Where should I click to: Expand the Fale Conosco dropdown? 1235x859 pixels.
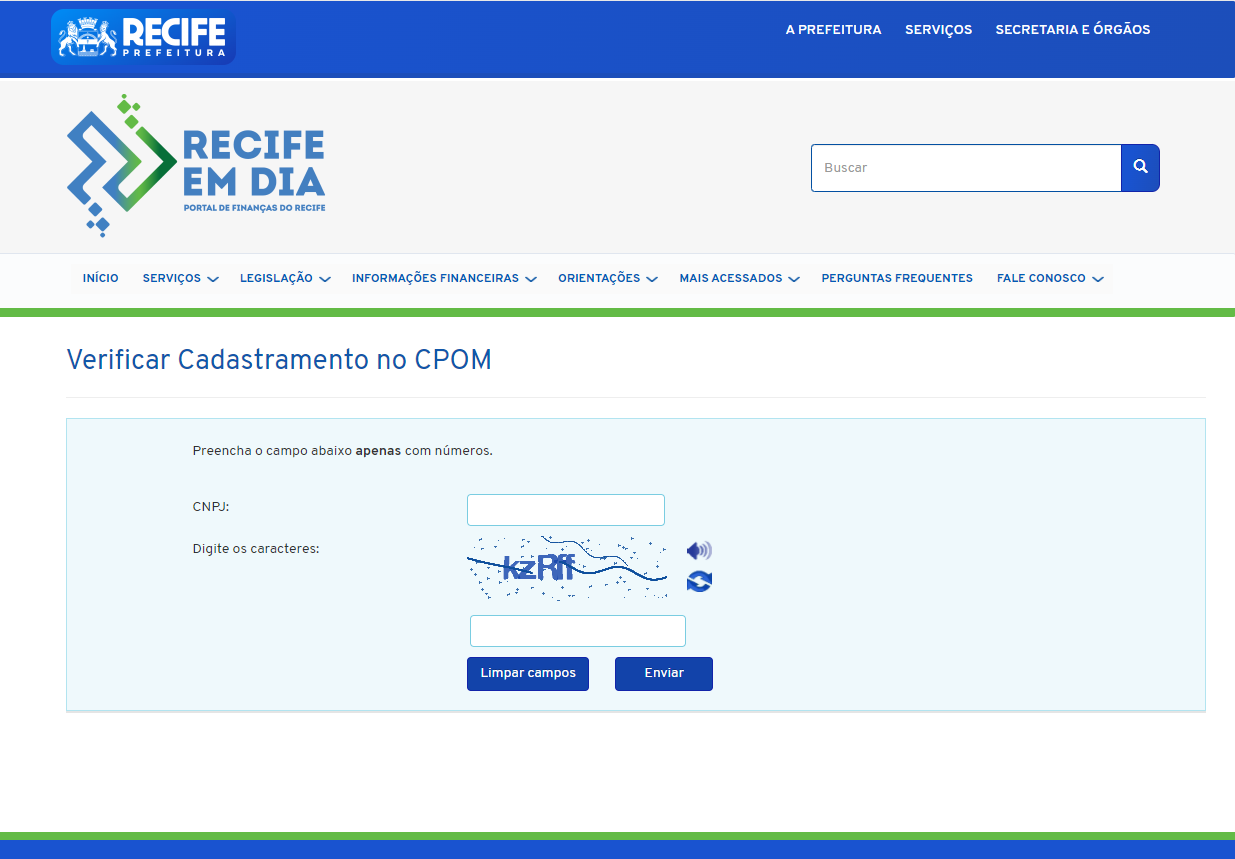(x=1050, y=278)
